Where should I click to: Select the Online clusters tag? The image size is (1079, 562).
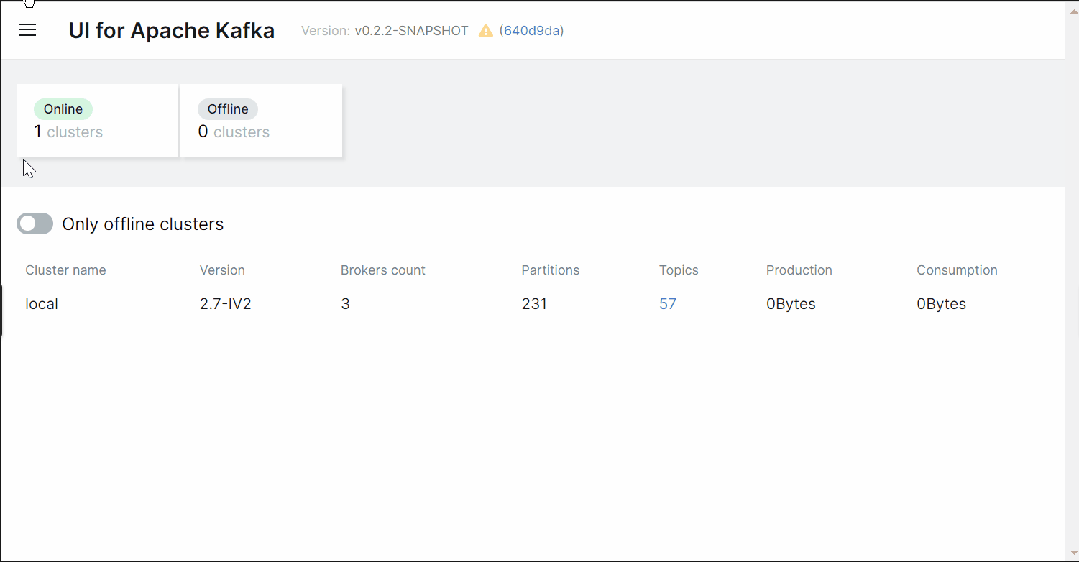click(63, 109)
